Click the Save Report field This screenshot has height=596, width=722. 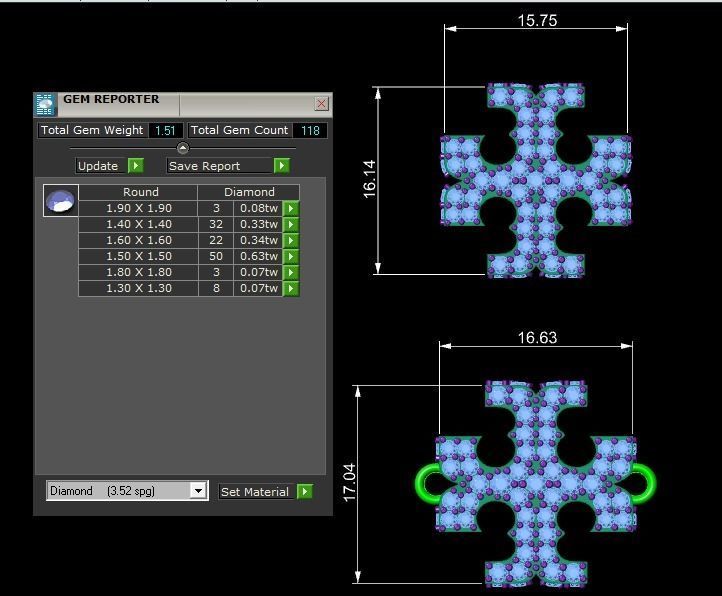[x=220, y=166]
